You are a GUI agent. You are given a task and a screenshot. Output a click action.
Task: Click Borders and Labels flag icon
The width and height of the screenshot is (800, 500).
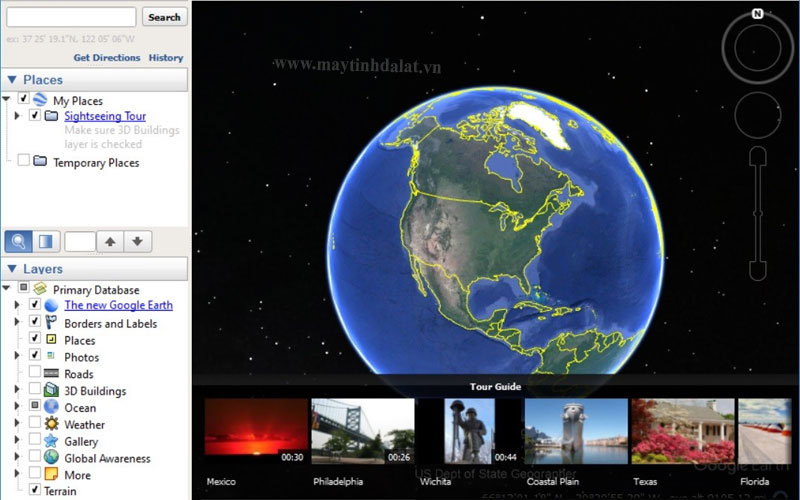tap(51, 322)
